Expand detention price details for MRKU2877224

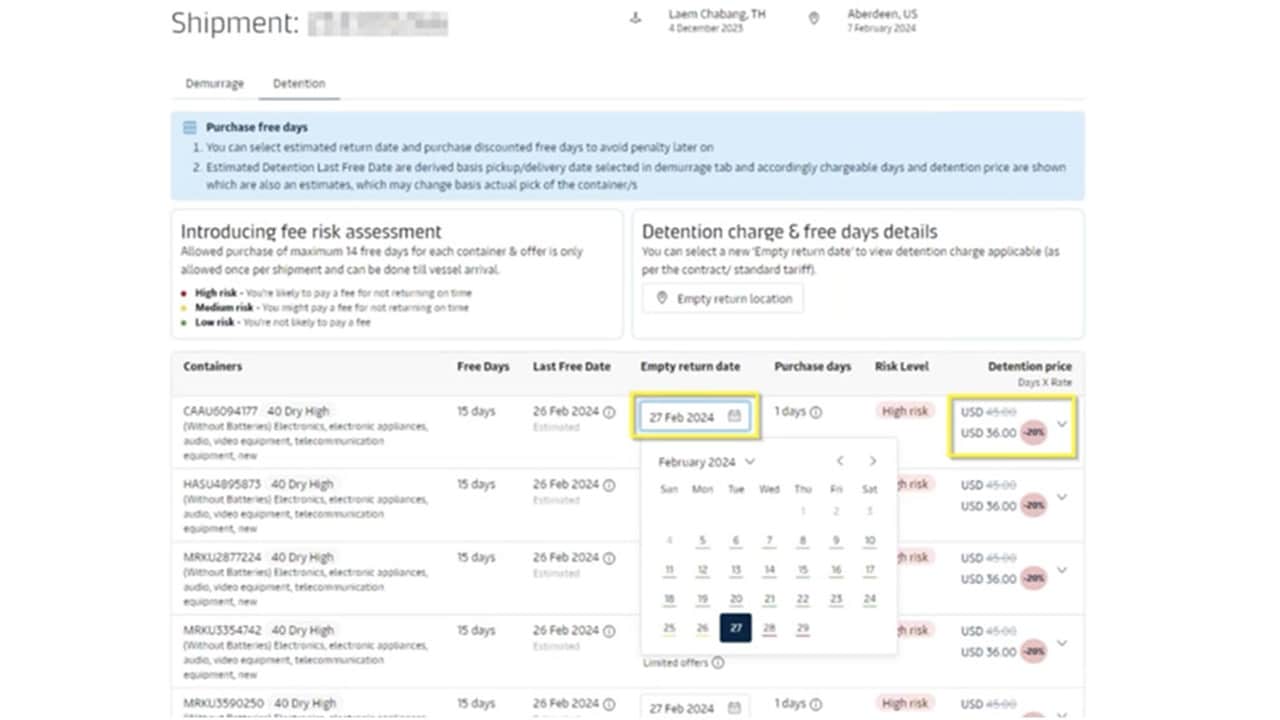pyautogui.click(x=1062, y=569)
